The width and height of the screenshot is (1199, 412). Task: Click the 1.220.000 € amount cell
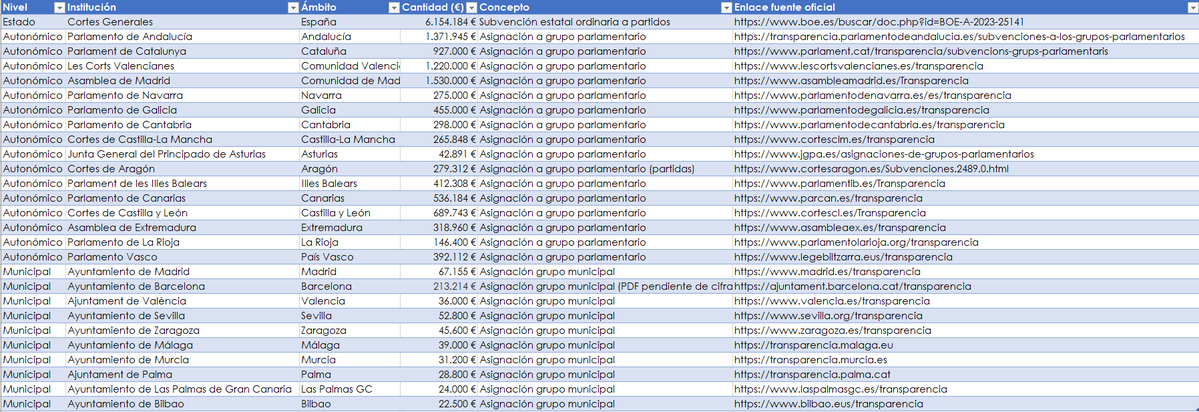point(440,66)
